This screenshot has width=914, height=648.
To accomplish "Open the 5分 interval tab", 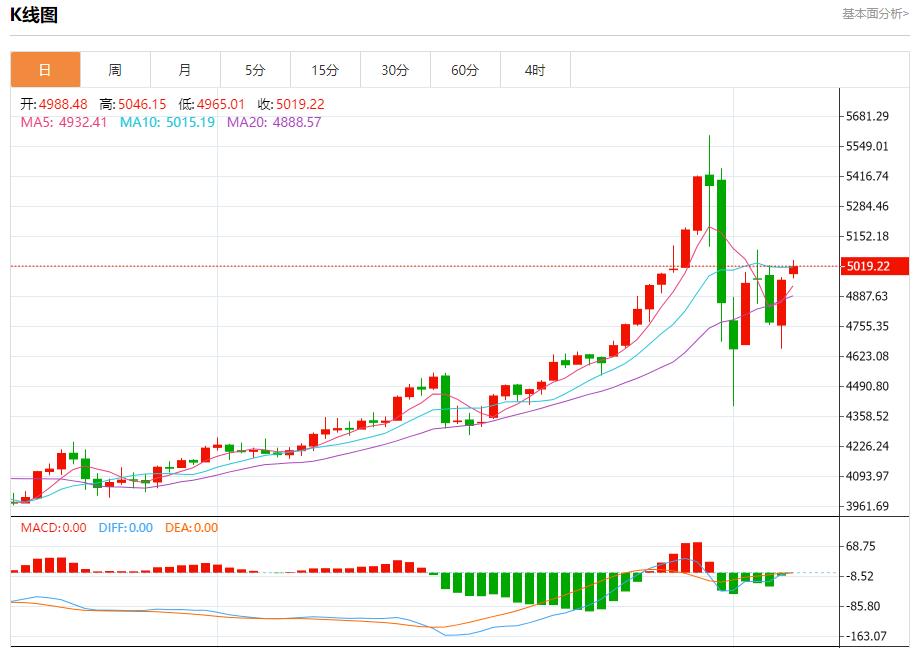I will (255, 70).
